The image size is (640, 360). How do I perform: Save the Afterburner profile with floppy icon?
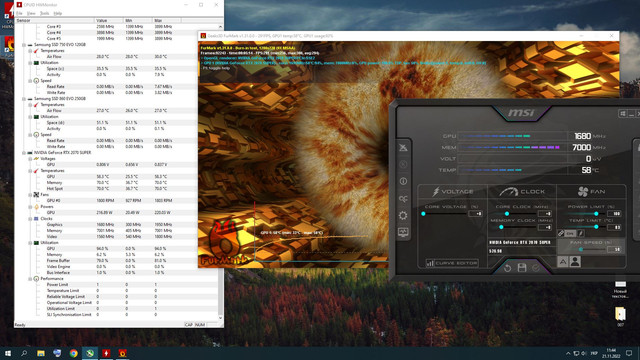pyautogui.click(x=522, y=268)
